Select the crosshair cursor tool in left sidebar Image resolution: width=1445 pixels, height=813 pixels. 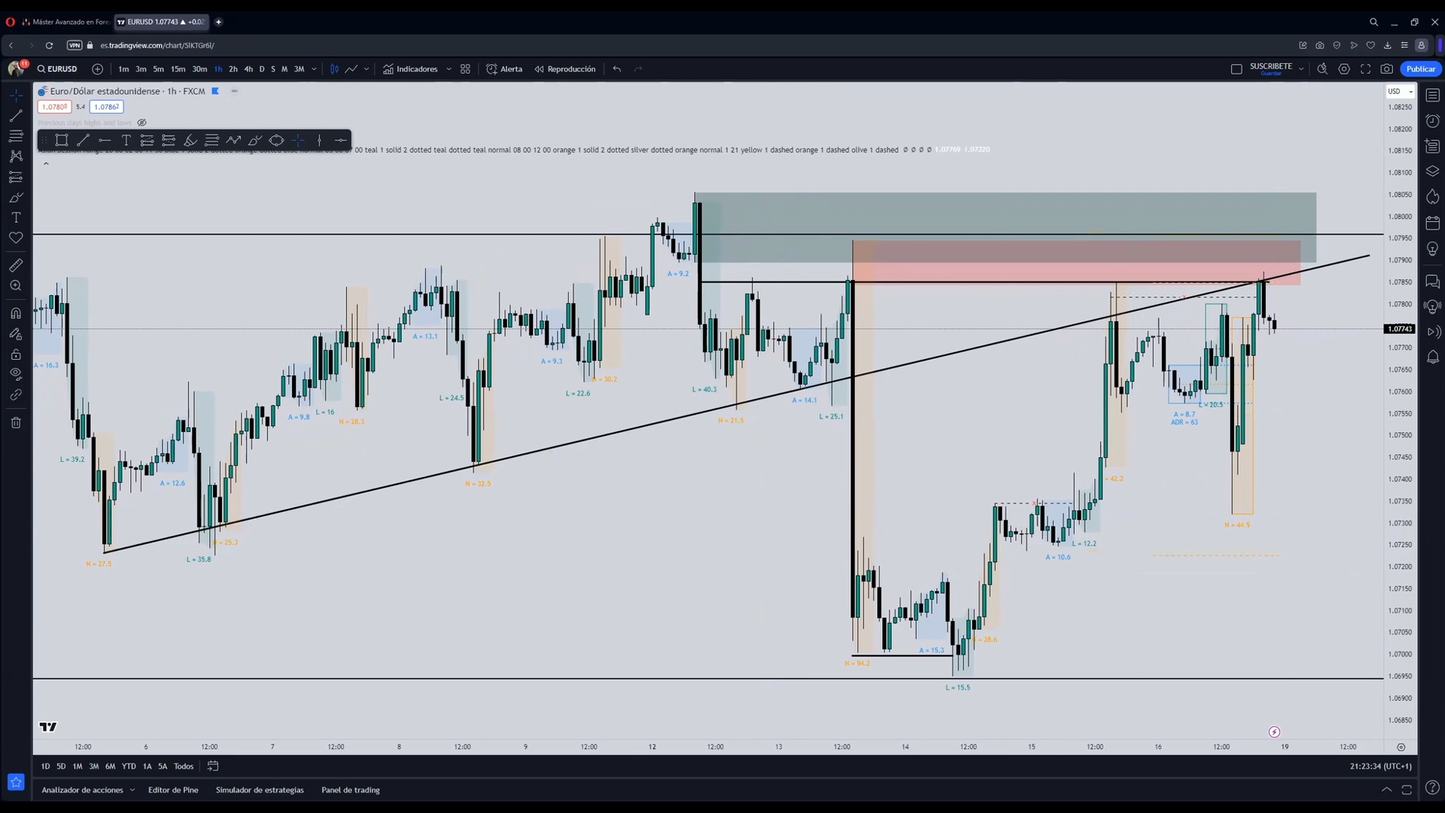pos(16,95)
